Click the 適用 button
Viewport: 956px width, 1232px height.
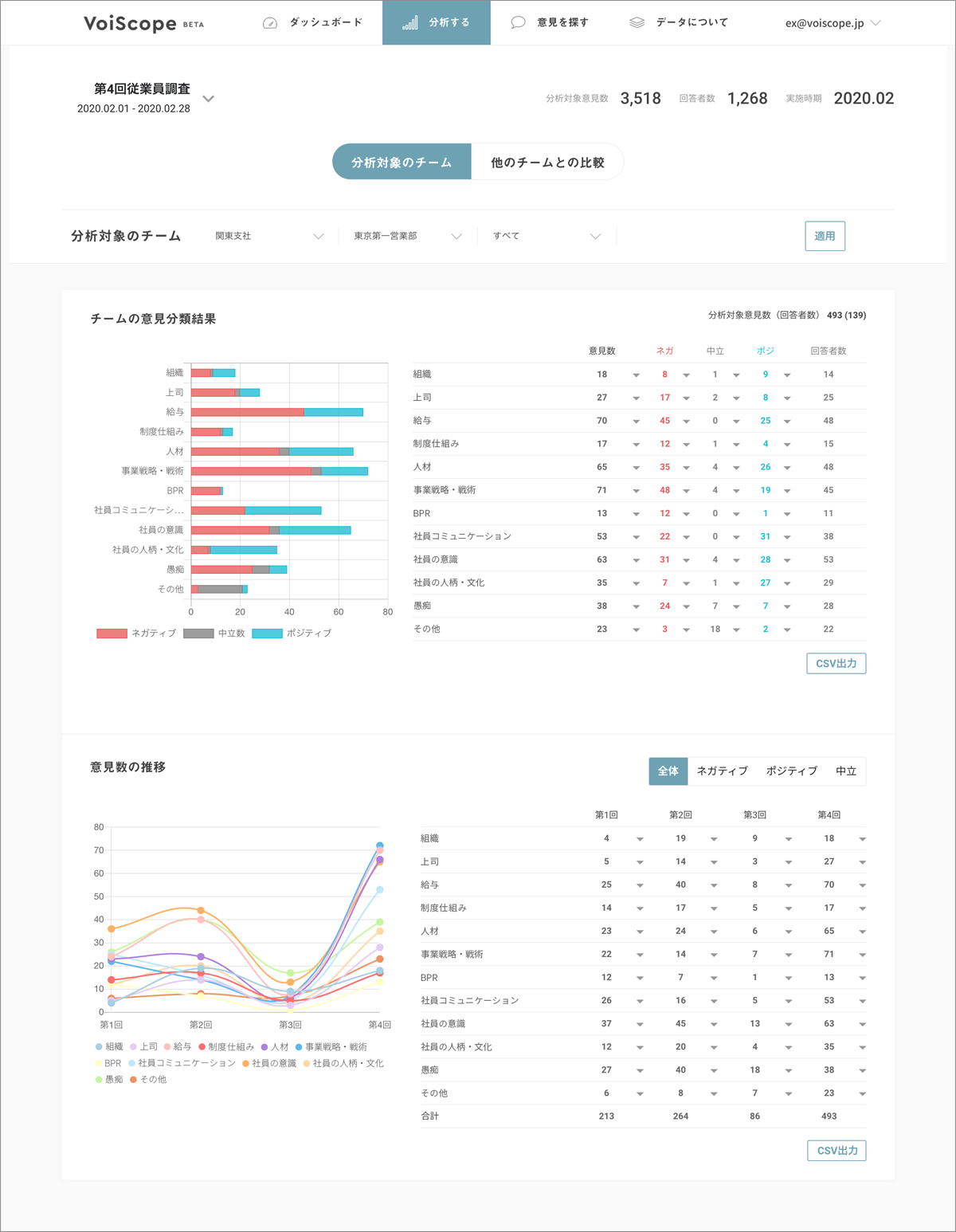825,236
